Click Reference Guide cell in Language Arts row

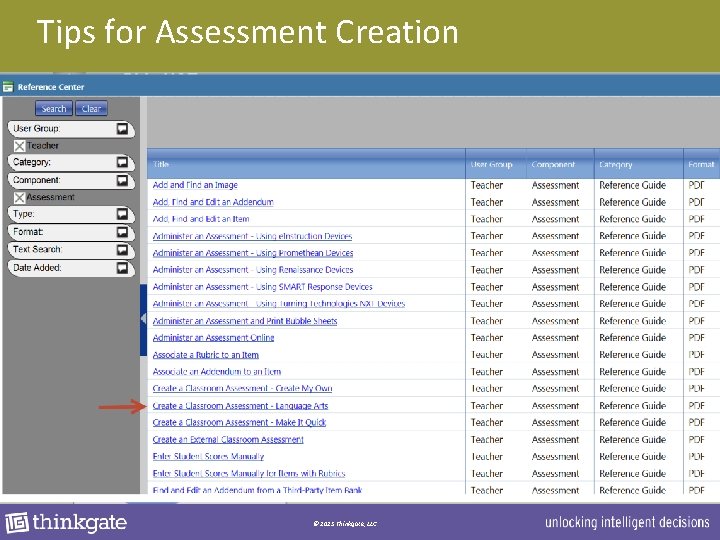632,406
